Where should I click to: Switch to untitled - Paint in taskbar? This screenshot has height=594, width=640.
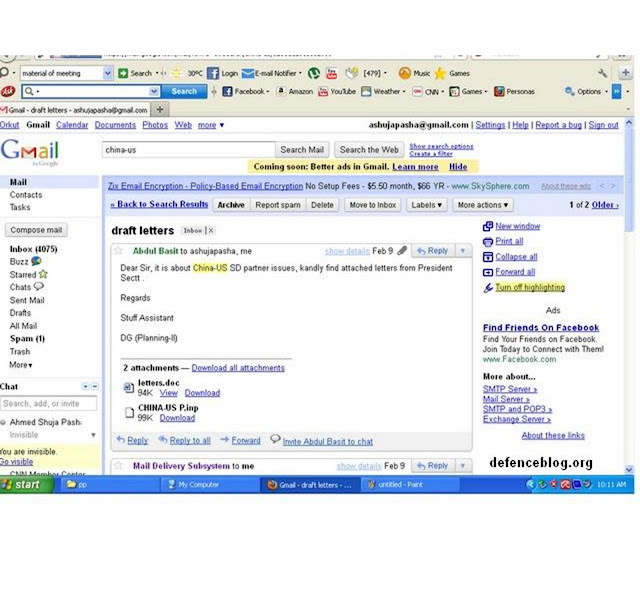point(410,485)
